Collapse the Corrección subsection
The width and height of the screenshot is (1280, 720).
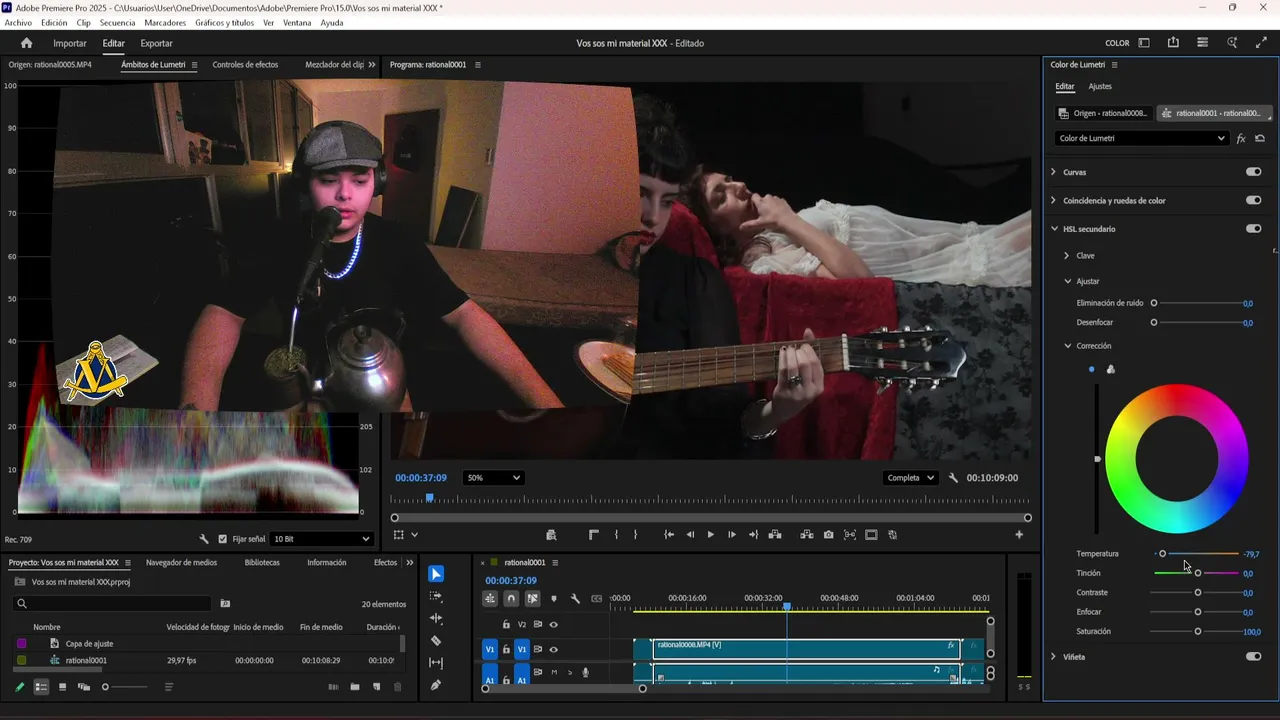pyautogui.click(x=1067, y=346)
